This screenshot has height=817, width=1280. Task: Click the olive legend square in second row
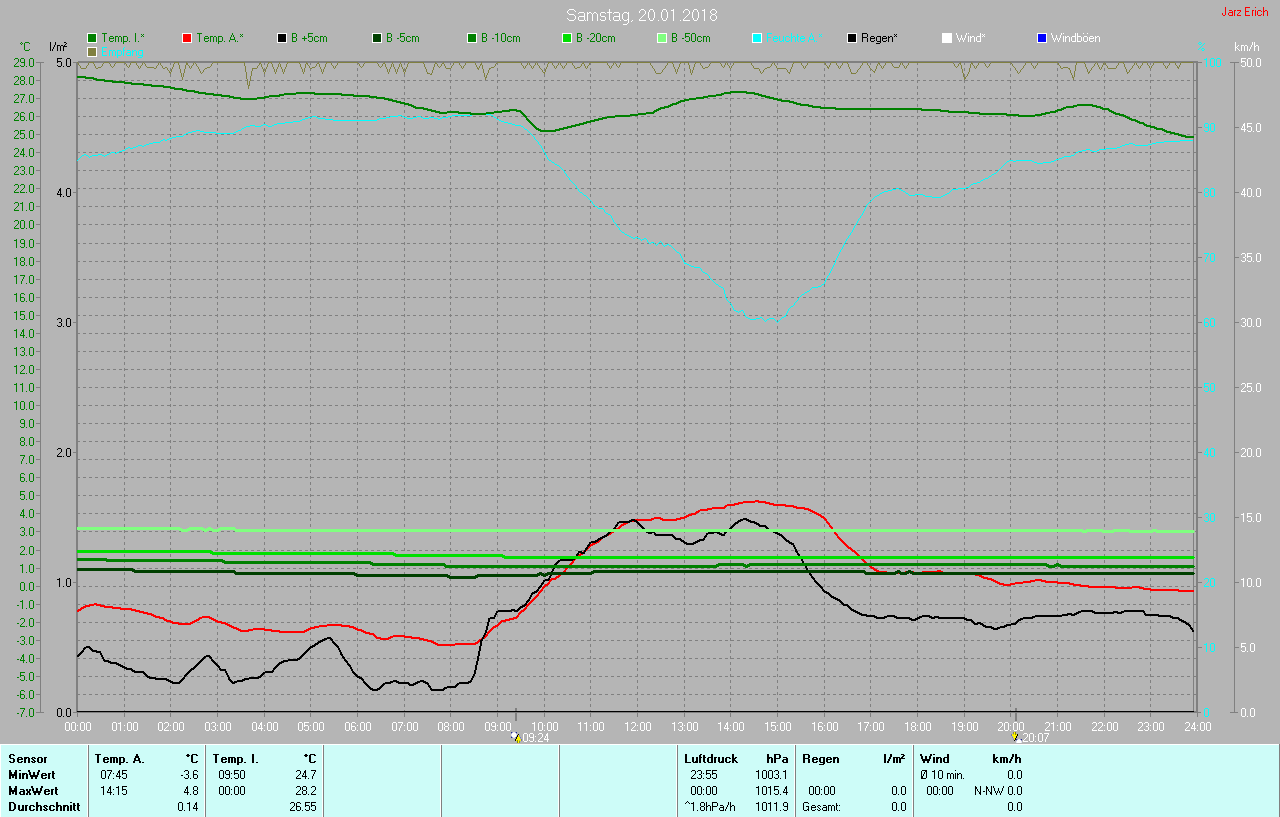[92, 51]
